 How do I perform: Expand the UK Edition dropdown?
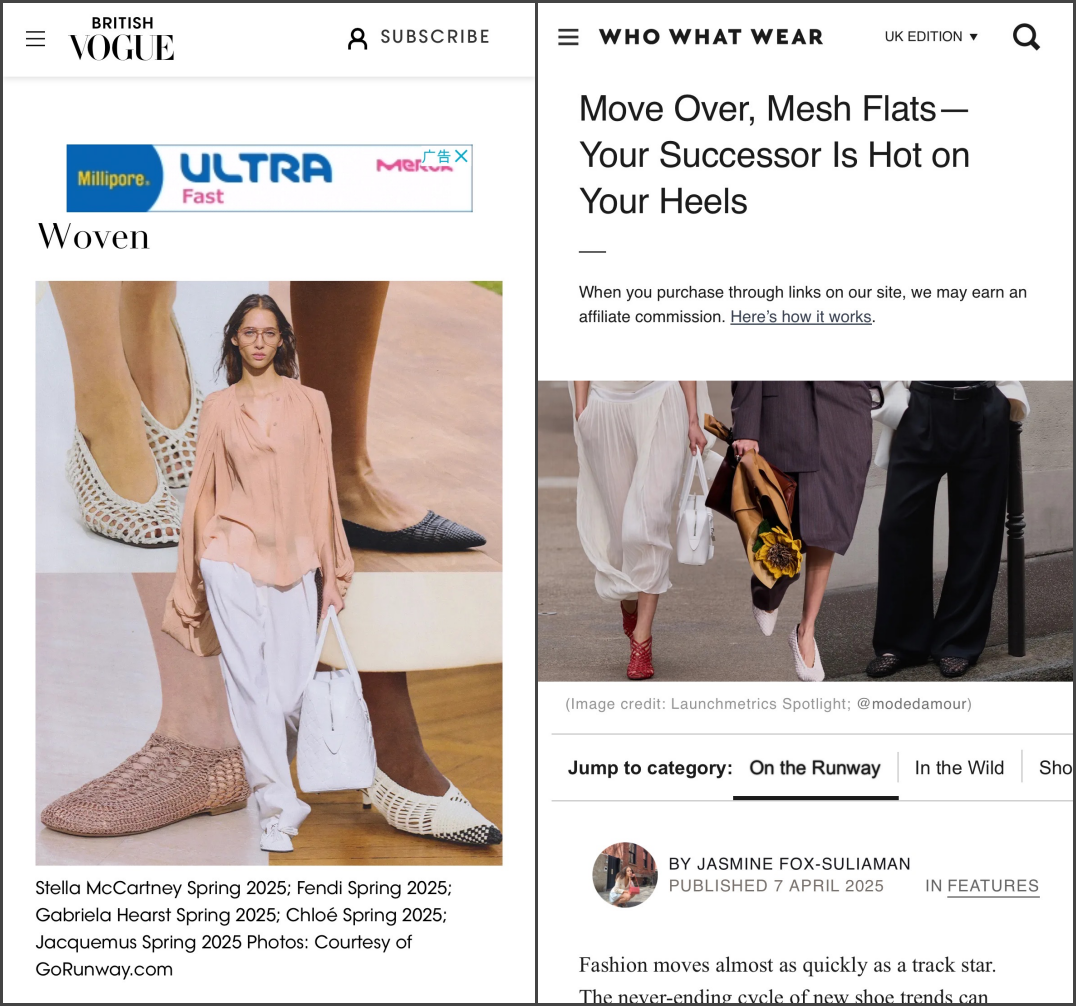(x=931, y=36)
